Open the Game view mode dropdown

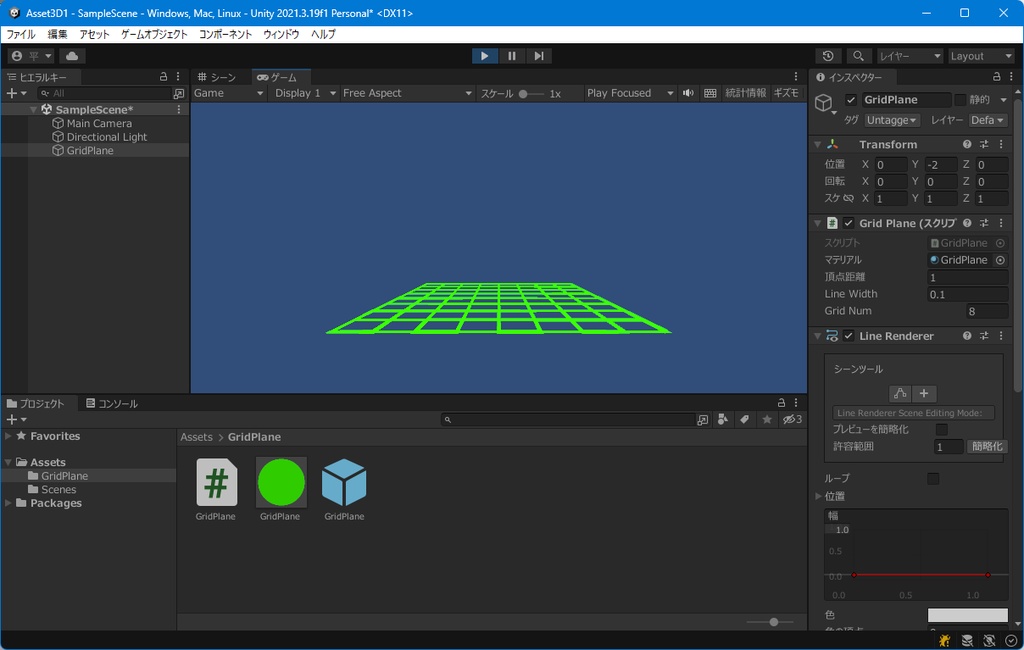[x=229, y=93]
